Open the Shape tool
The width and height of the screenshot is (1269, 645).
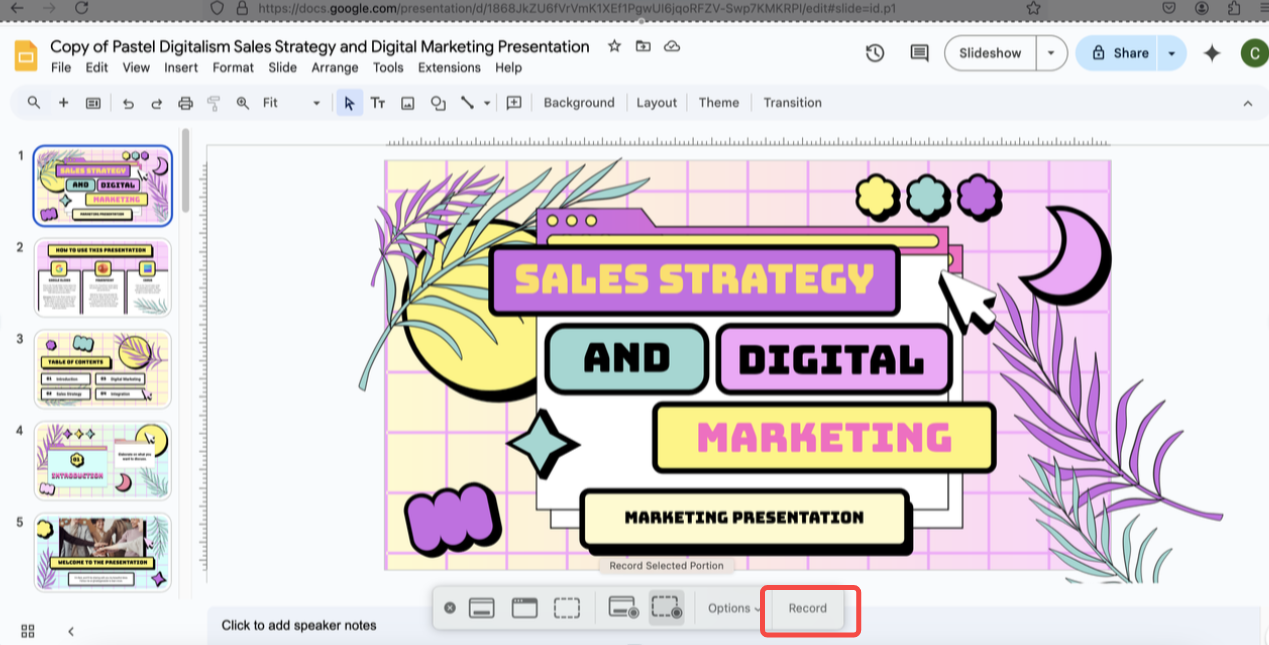coord(438,103)
